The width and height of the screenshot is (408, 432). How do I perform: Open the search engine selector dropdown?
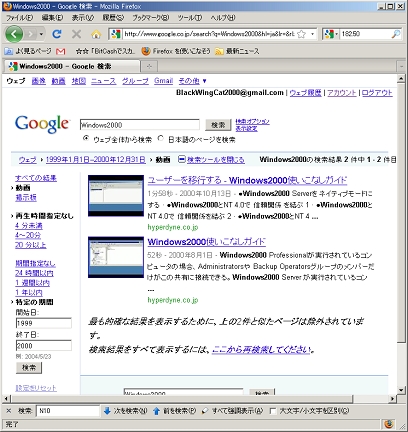[331, 34]
